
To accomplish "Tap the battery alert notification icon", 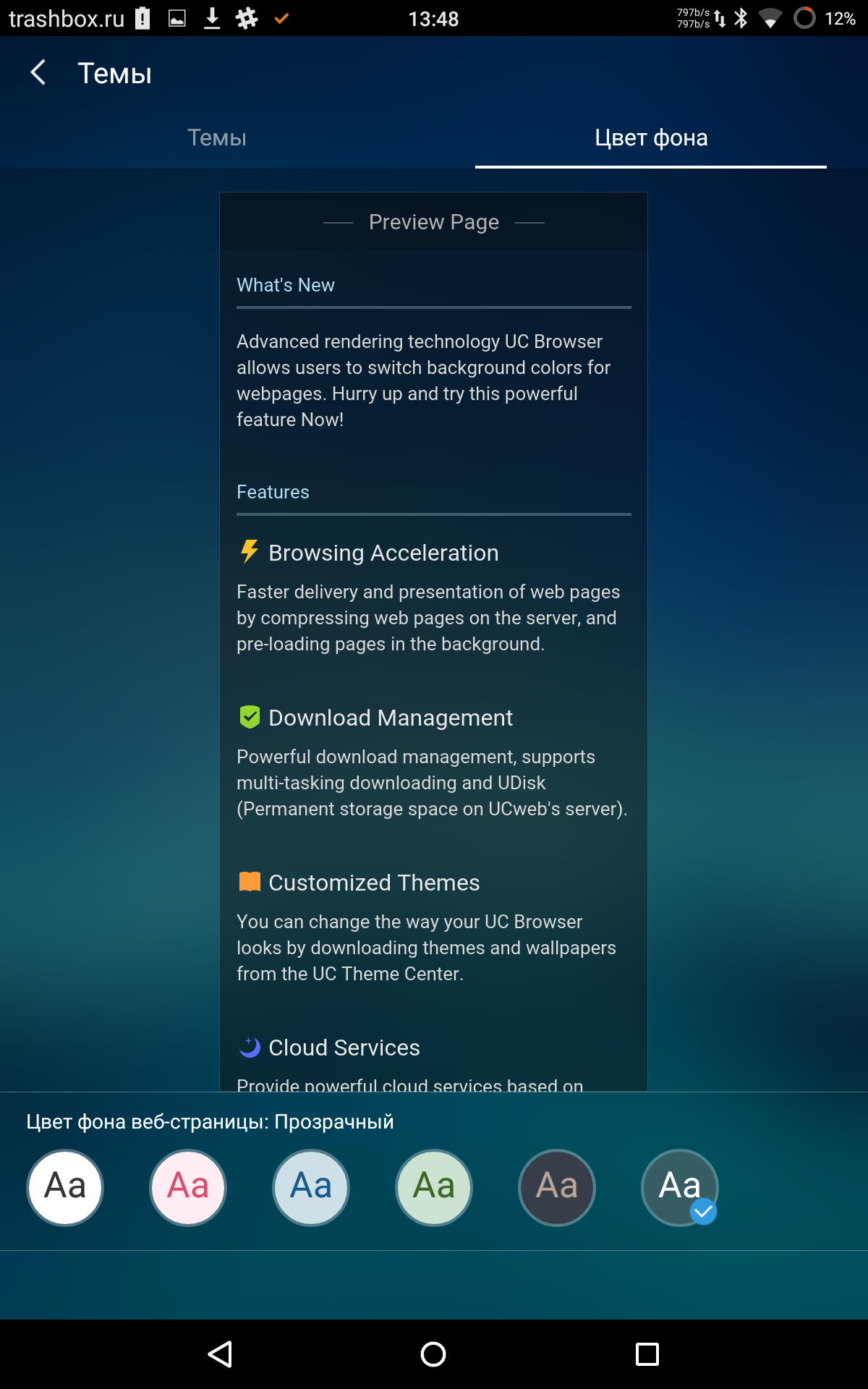I will click(142, 18).
